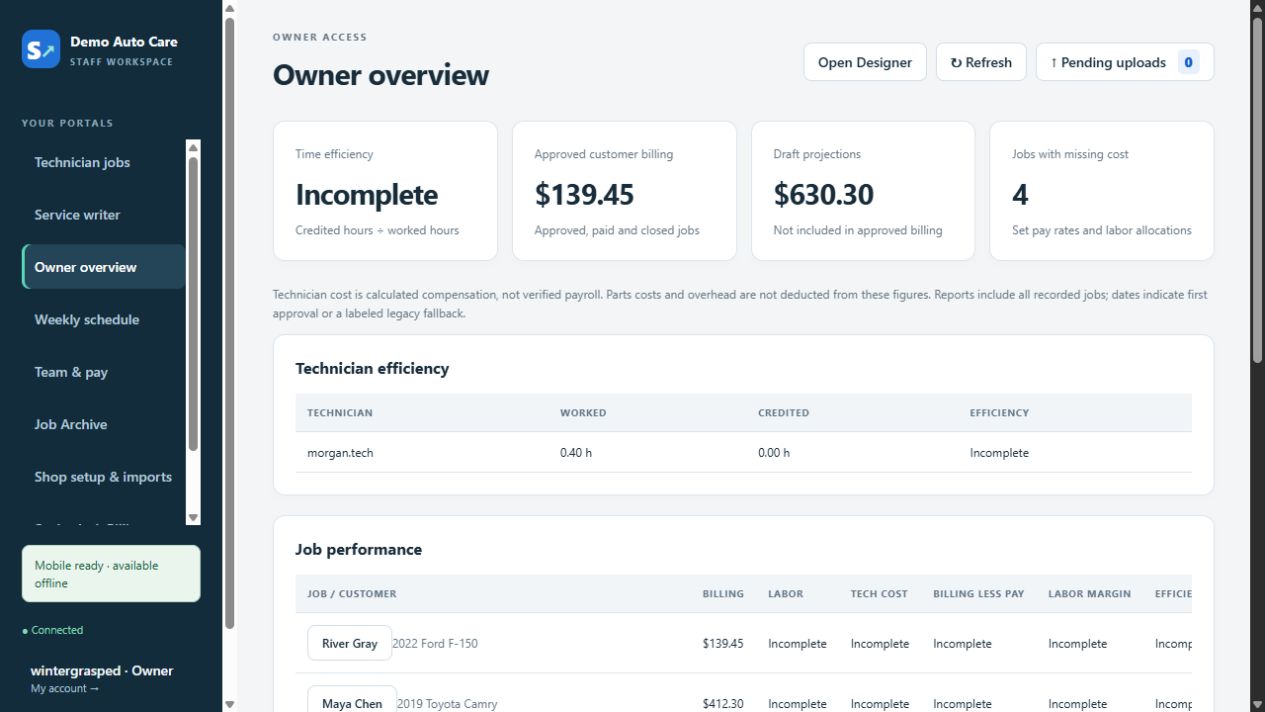1265x712 pixels.
Task: Click the 0.00 h credited value
Action: pos(774,453)
